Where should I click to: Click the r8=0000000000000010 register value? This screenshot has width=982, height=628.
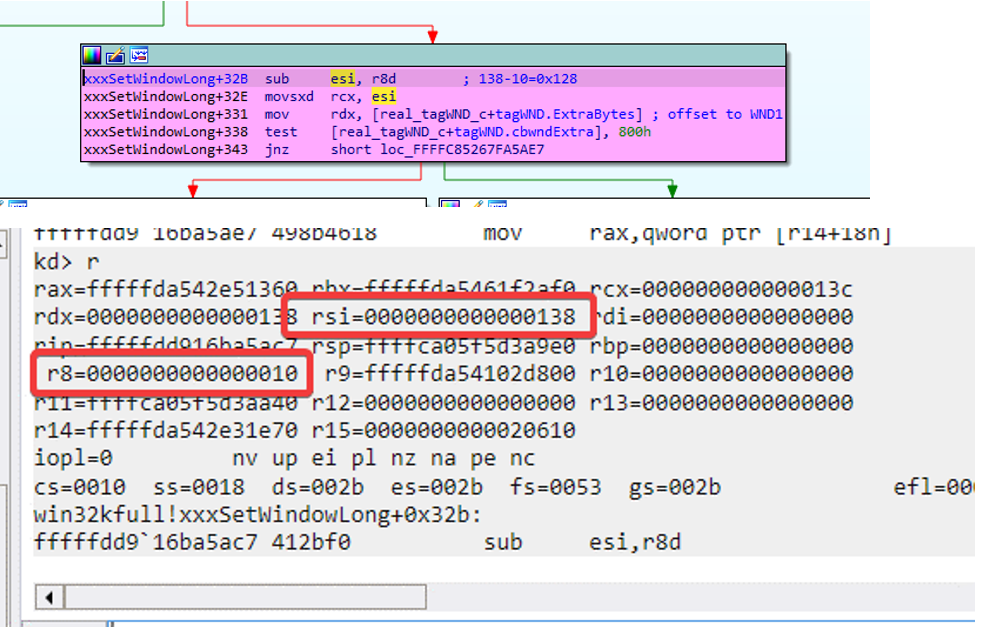(x=172, y=374)
